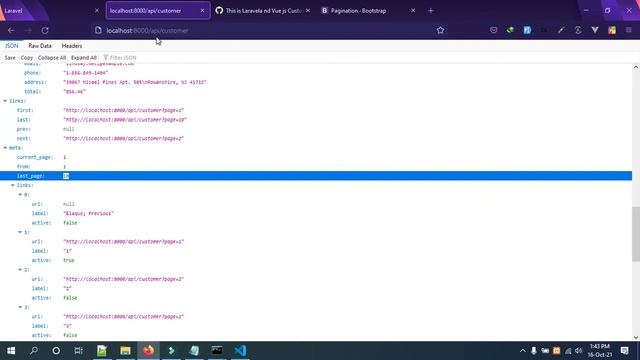Open the notification center icon
The height and width of the screenshot is (360, 640).
click(x=624, y=351)
